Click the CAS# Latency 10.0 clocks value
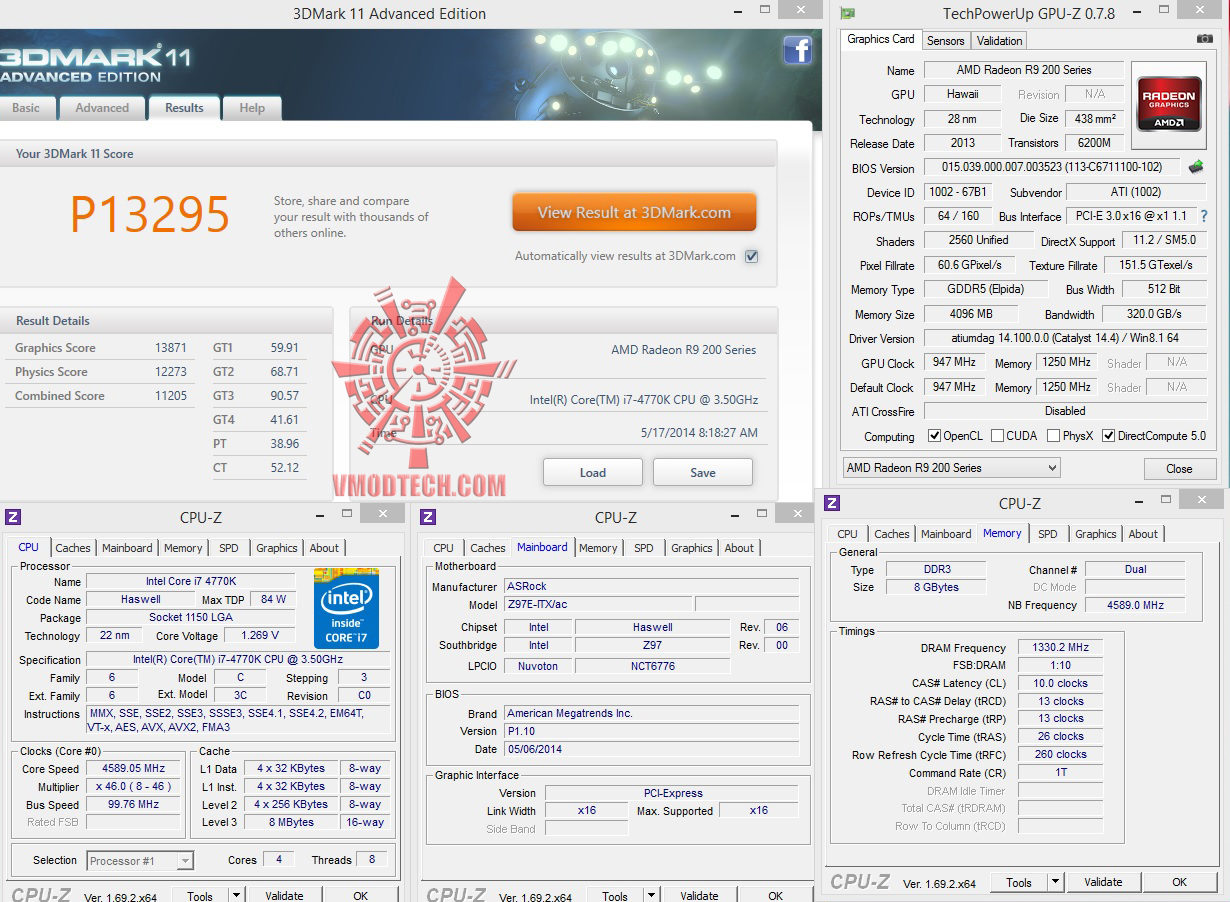Image resolution: width=1230 pixels, height=902 pixels. 1061,684
